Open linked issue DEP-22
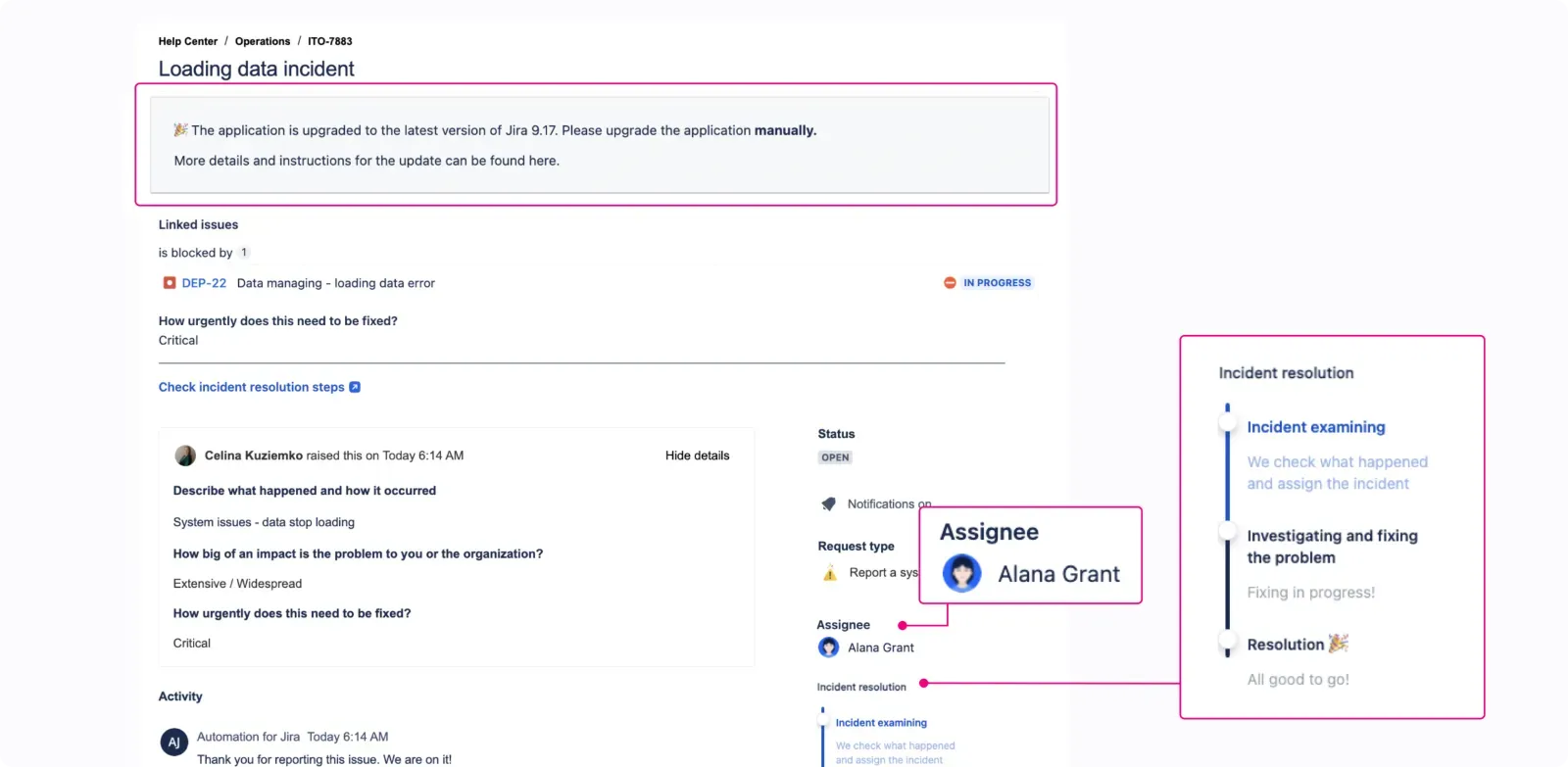Viewport: 1568px width, 767px height. click(x=204, y=283)
